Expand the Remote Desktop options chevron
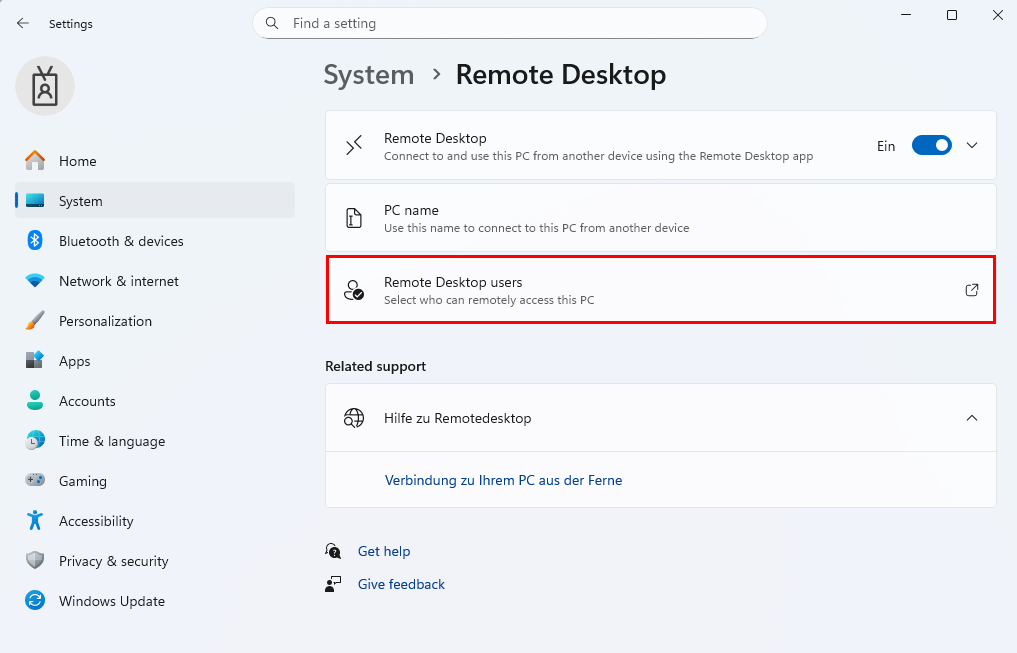Screen dimensions: 1017x653 click(x=972, y=146)
